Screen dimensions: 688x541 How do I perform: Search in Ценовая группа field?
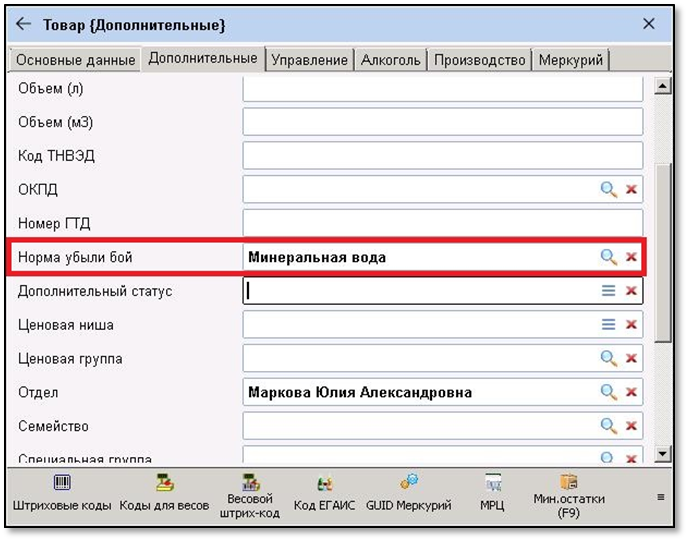(x=608, y=359)
